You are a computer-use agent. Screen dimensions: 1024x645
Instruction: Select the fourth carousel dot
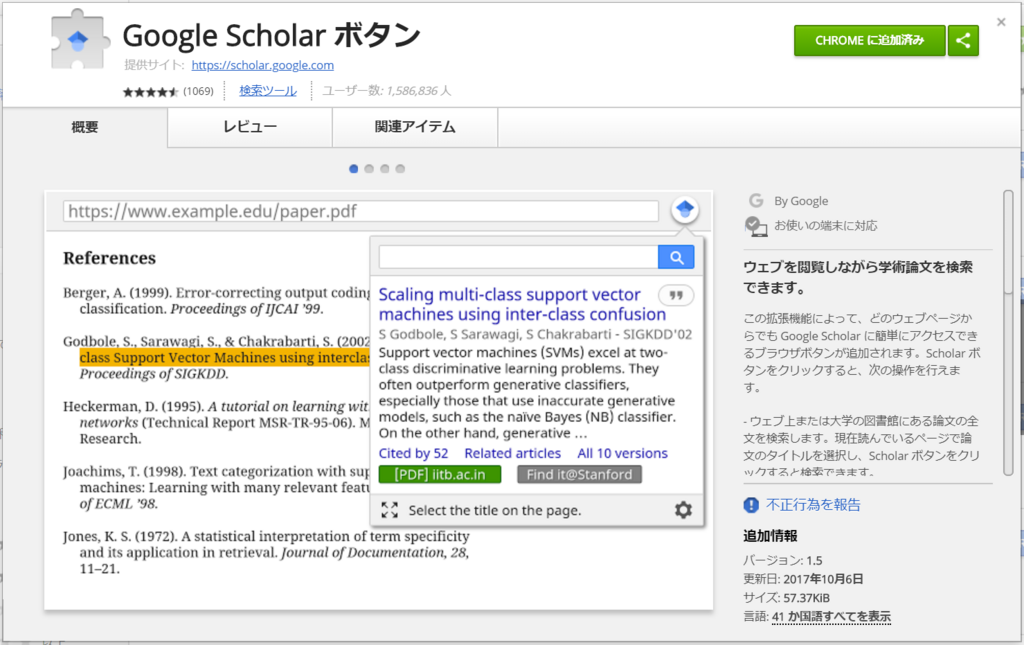click(400, 169)
